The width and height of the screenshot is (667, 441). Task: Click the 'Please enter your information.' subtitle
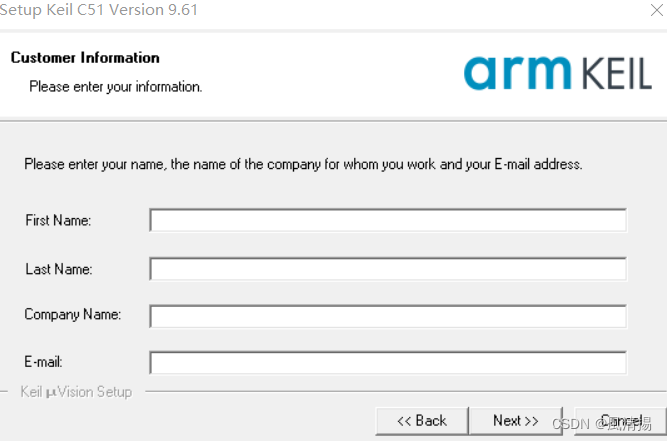(116, 87)
